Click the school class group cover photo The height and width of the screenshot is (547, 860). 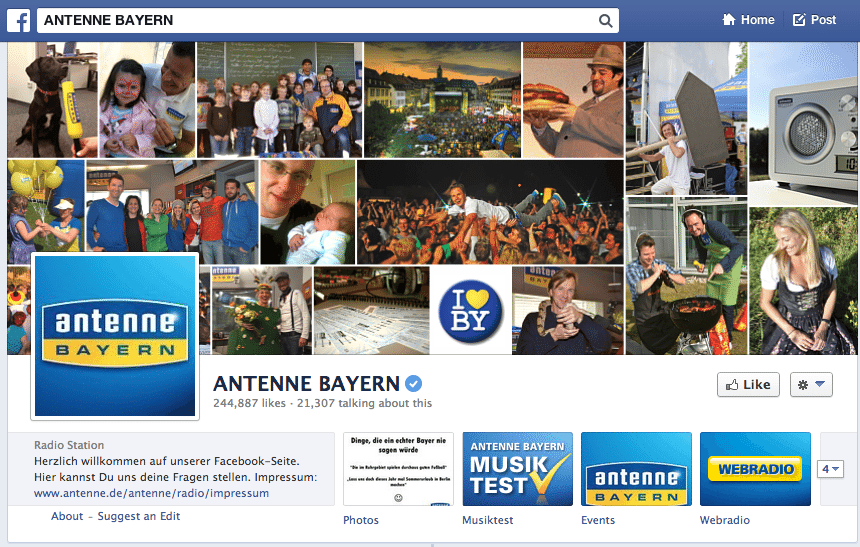click(x=280, y=100)
